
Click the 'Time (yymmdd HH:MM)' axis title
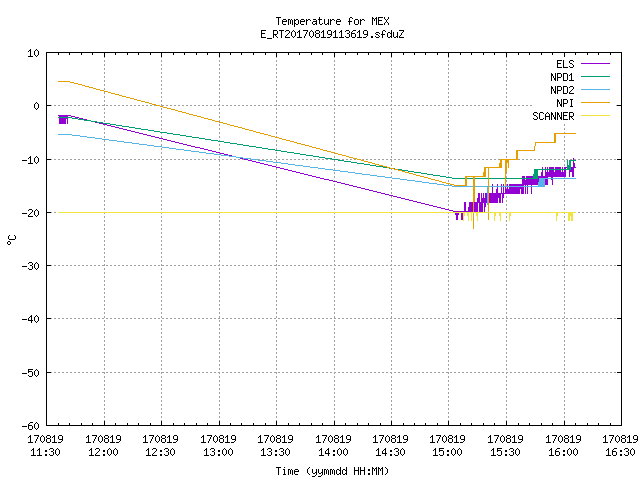(332, 471)
